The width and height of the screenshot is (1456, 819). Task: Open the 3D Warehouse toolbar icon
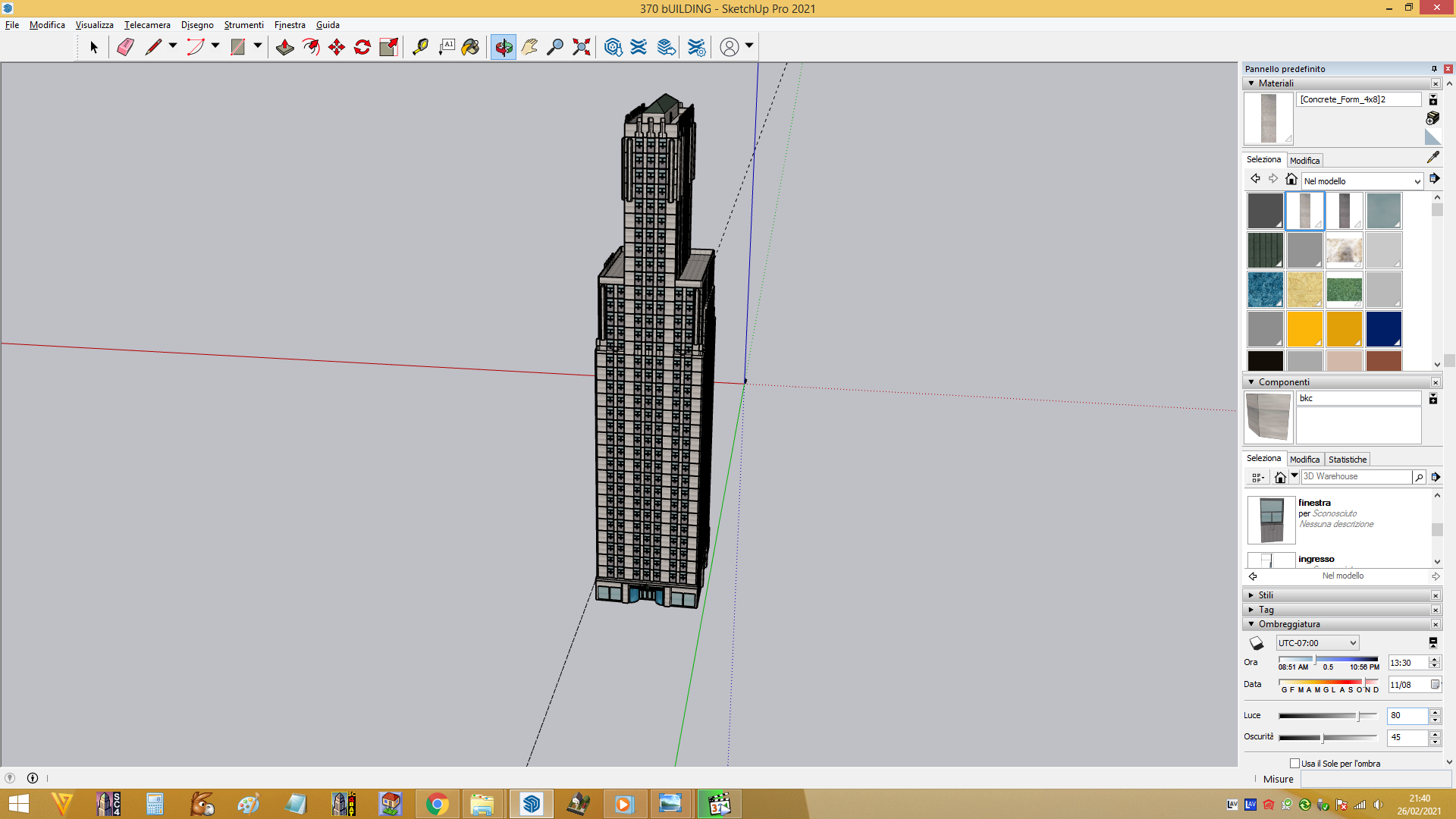(x=613, y=47)
